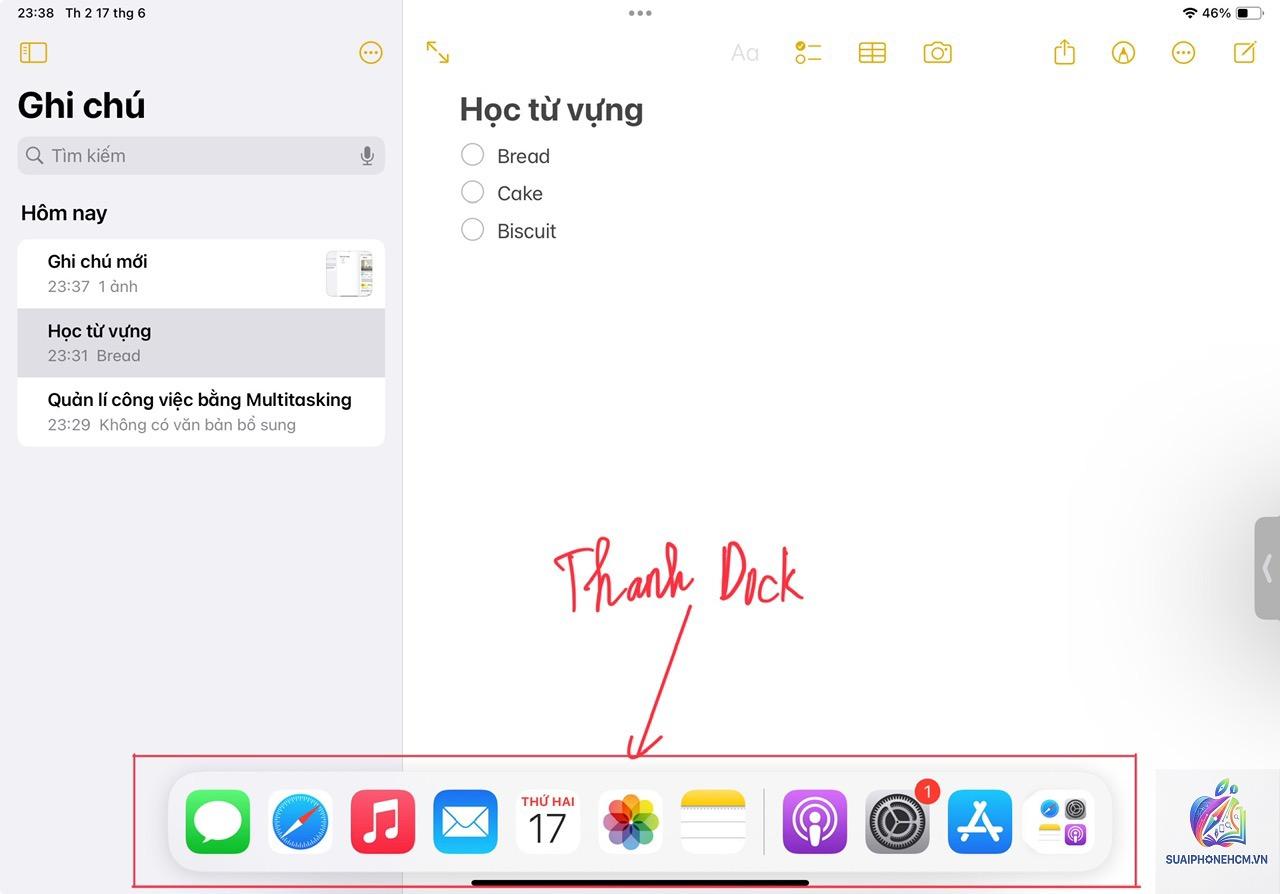The width and height of the screenshot is (1280, 894).
Task: Open the note's more options ellipsis
Action: (x=1184, y=53)
